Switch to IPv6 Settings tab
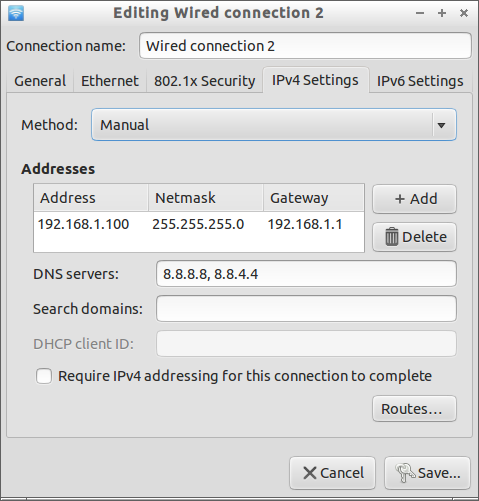Image resolution: width=479 pixels, height=501 pixels. [420, 81]
